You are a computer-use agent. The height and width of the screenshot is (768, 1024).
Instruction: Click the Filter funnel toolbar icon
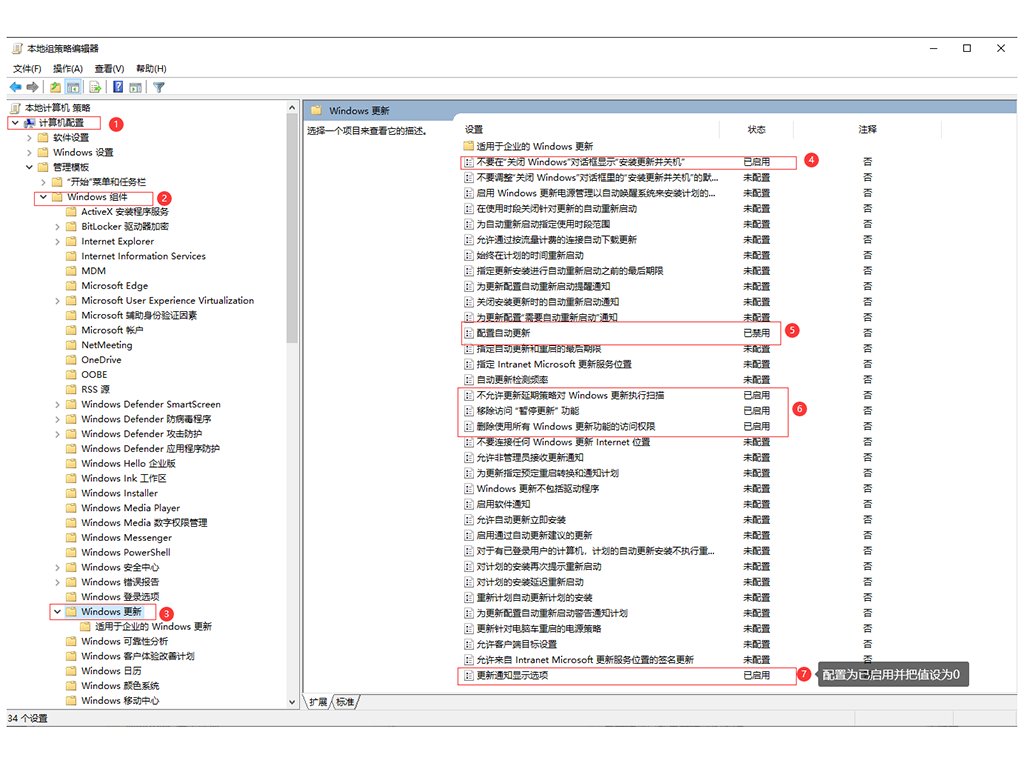click(x=159, y=87)
